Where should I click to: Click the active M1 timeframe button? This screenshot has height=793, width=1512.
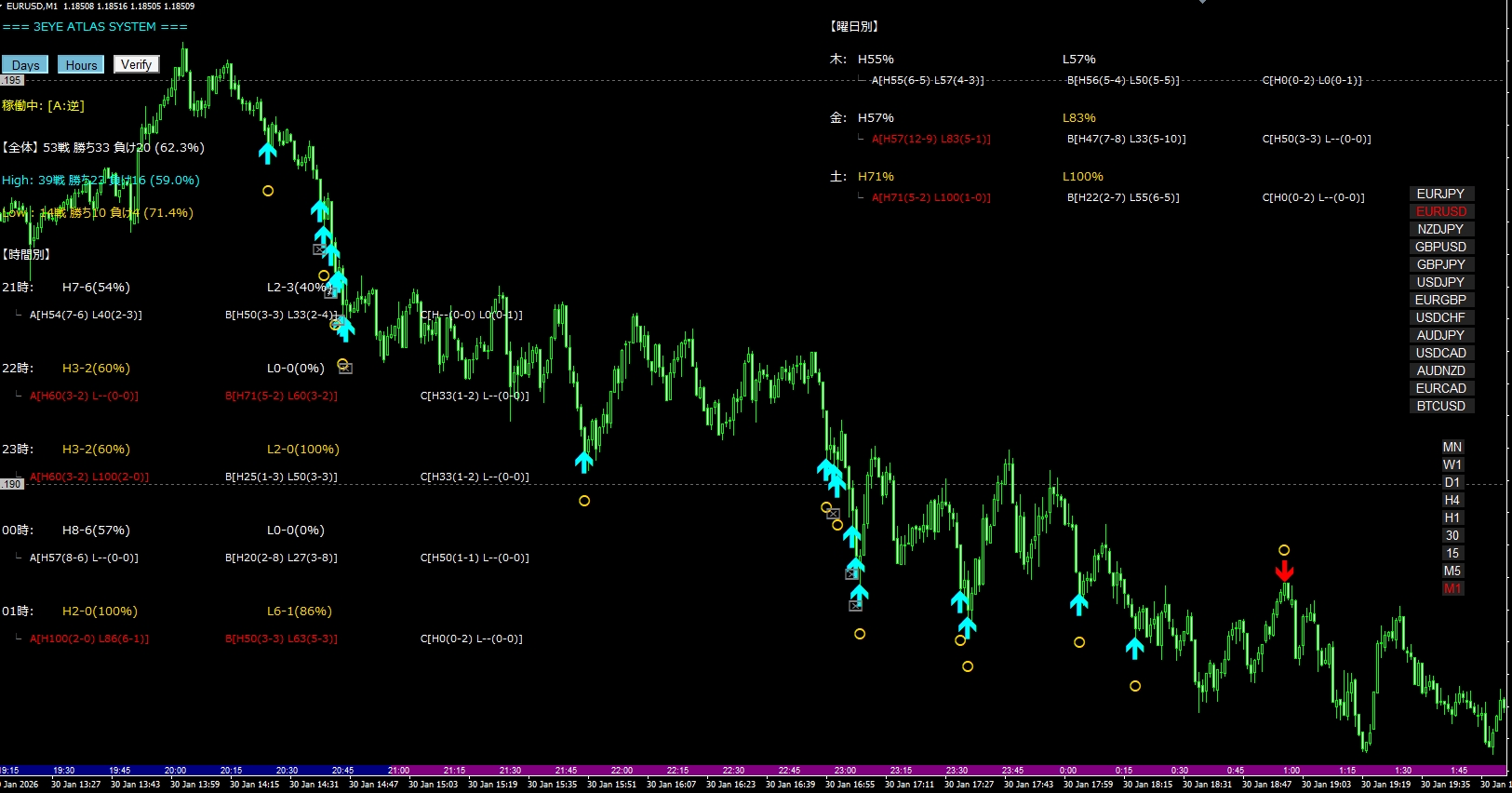coord(1452,588)
